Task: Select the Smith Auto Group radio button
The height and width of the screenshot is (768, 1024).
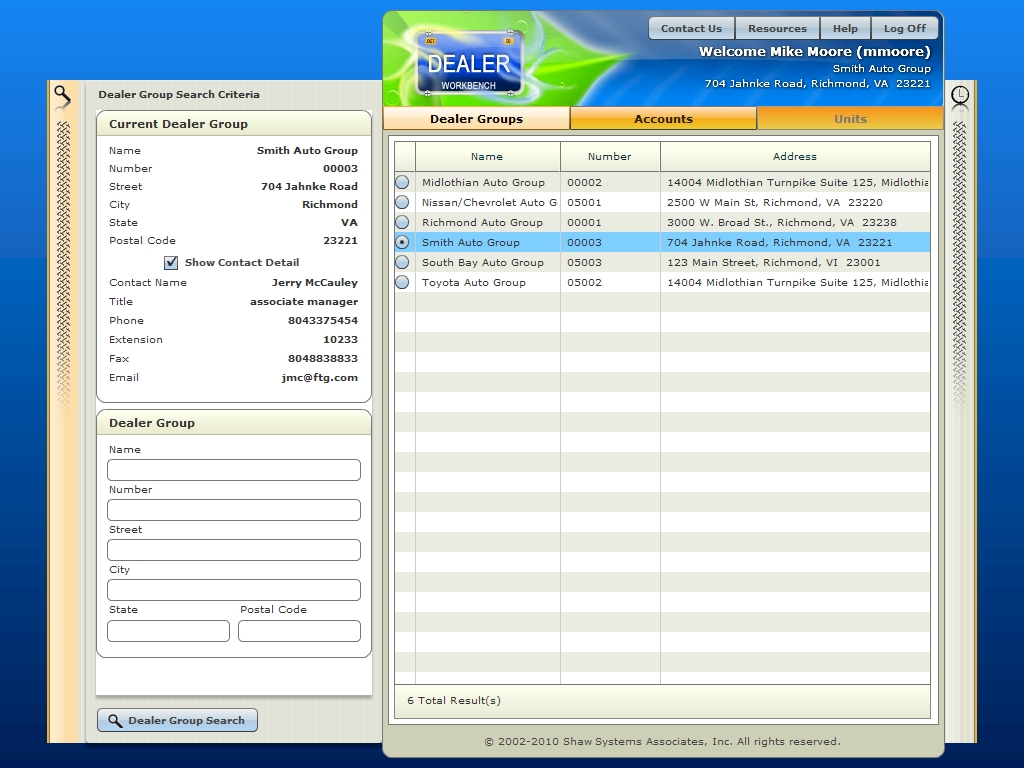Action: click(x=402, y=242)
